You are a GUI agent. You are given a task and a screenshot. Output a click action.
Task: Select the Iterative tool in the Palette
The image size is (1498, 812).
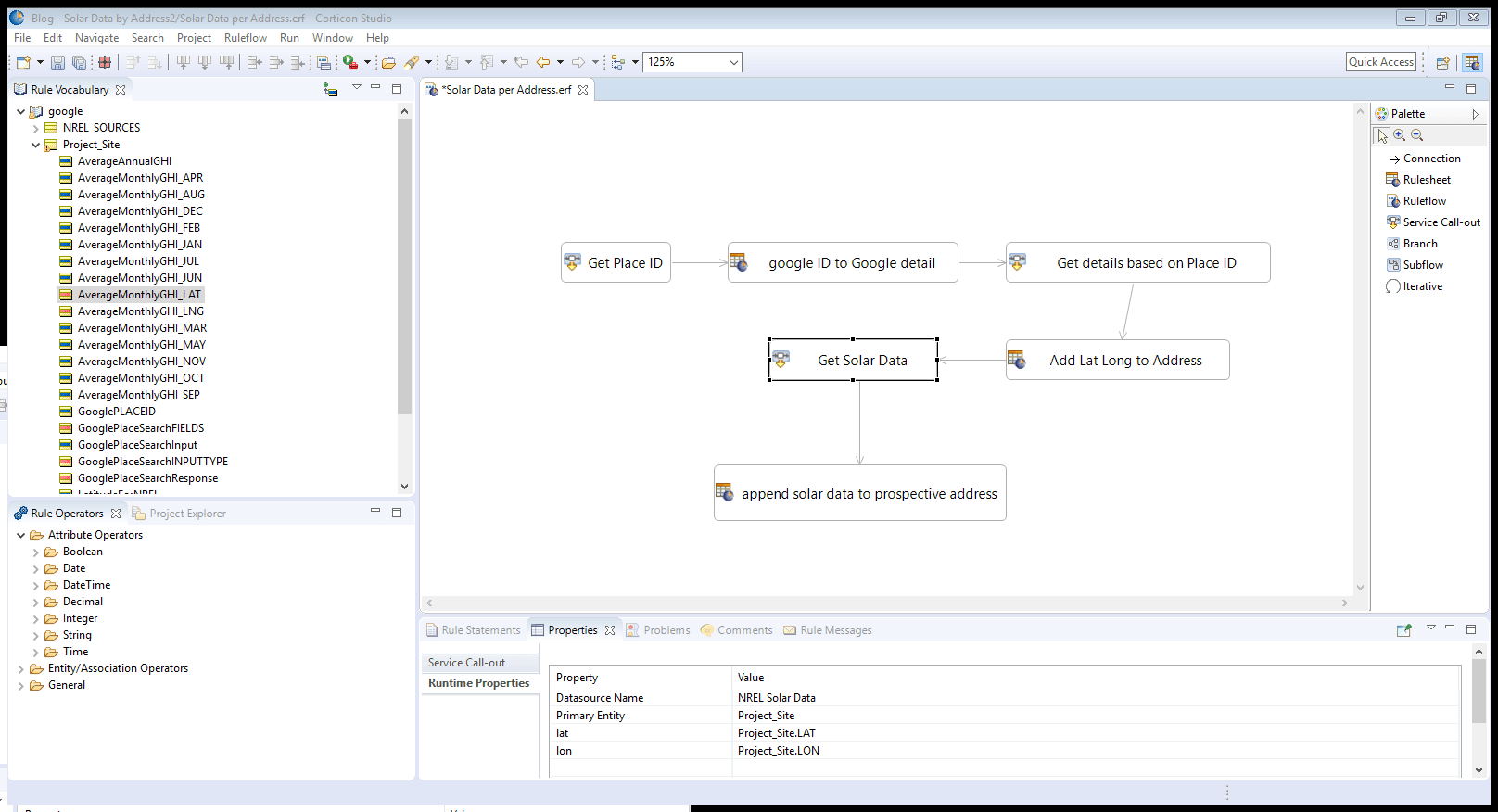(1422, 286)
